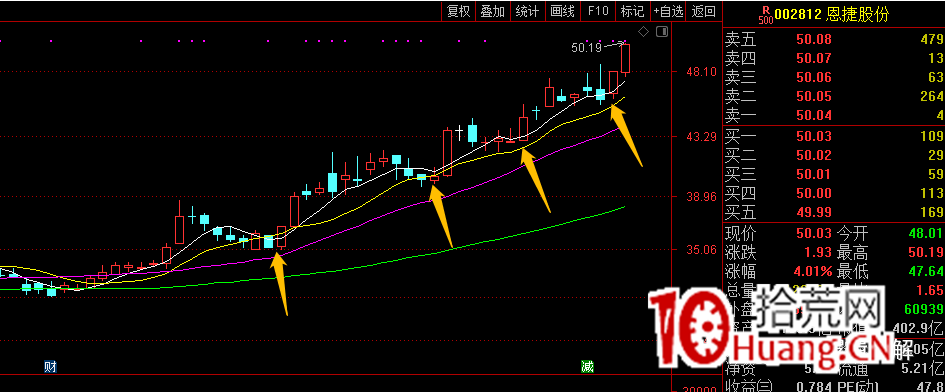Click the R 500 badge beside stock code

[765, 14]
